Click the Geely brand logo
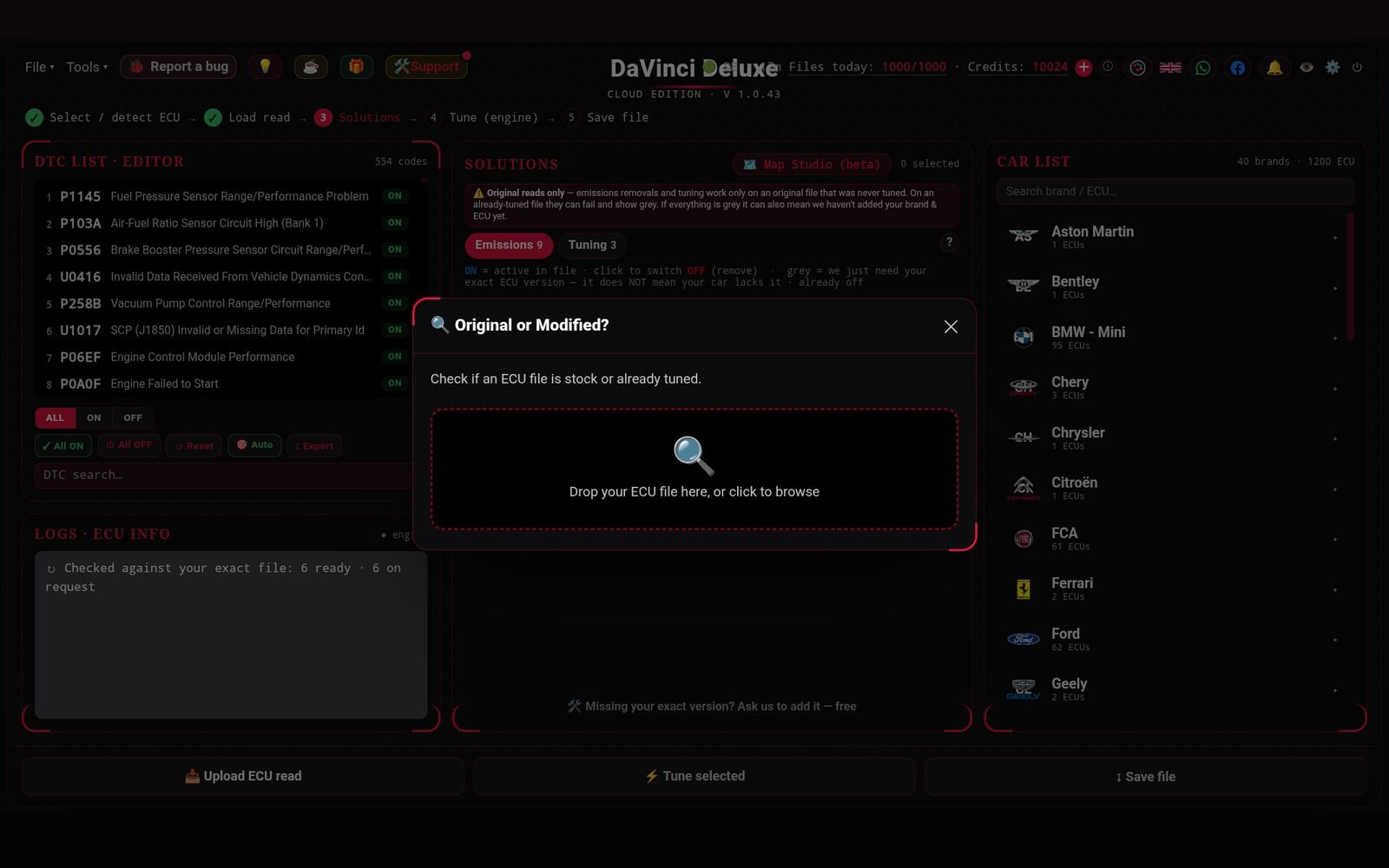1389x868 pixels. point(1024,689)
